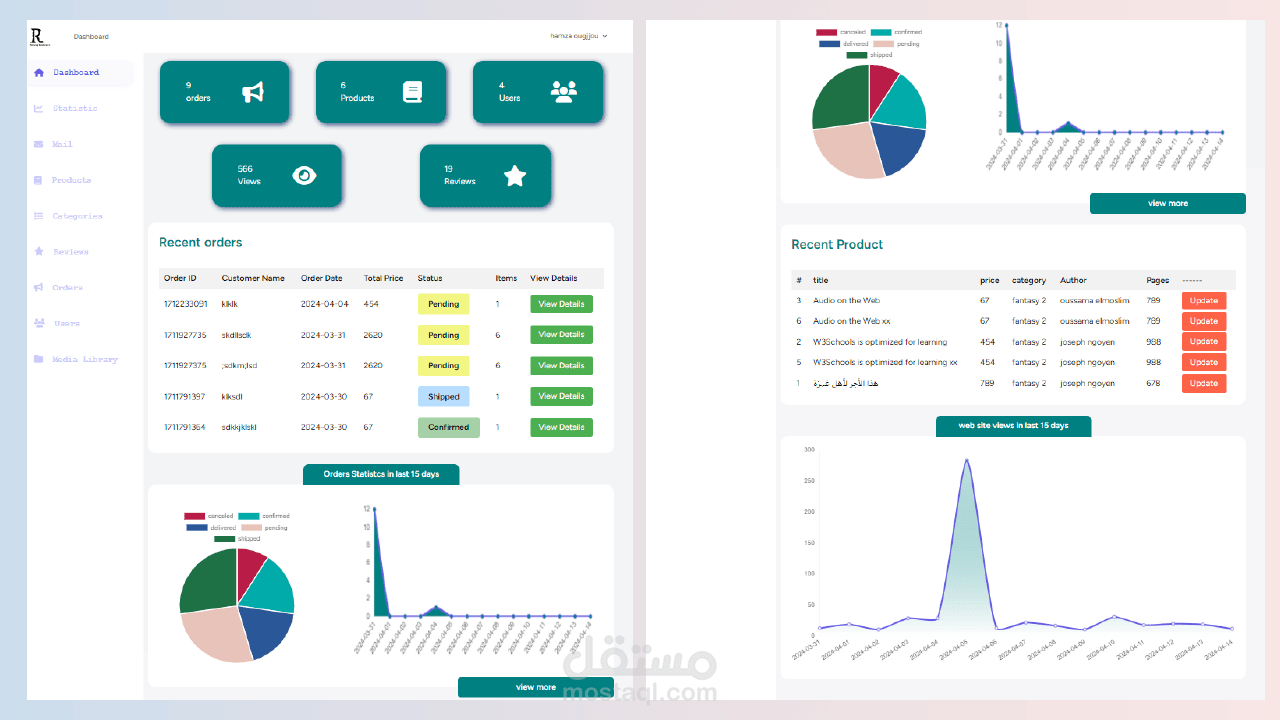Click the Categories list icon
Viewport: 1280px width, 720px height.
point(39,216)
